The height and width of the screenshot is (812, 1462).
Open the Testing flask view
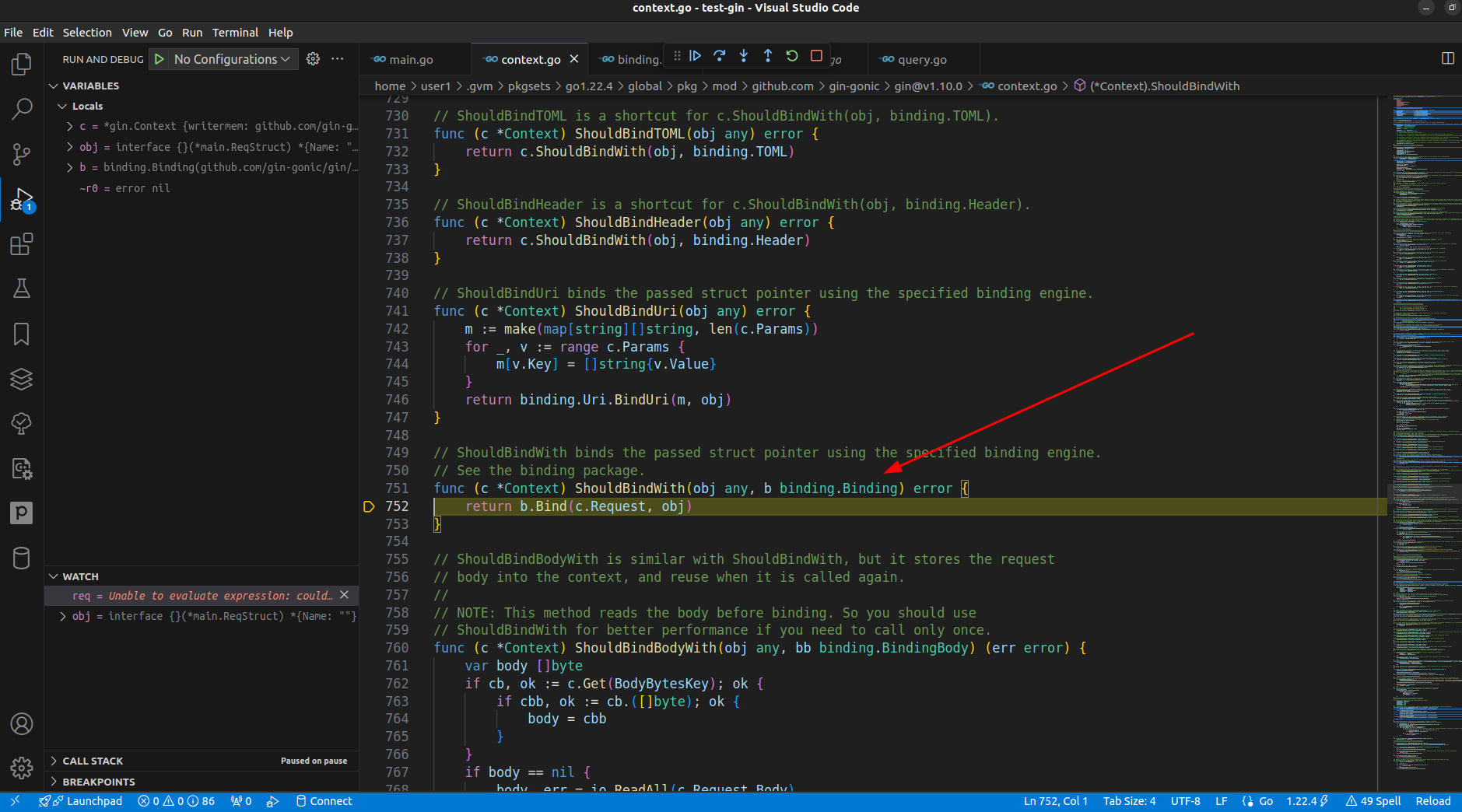22,289
